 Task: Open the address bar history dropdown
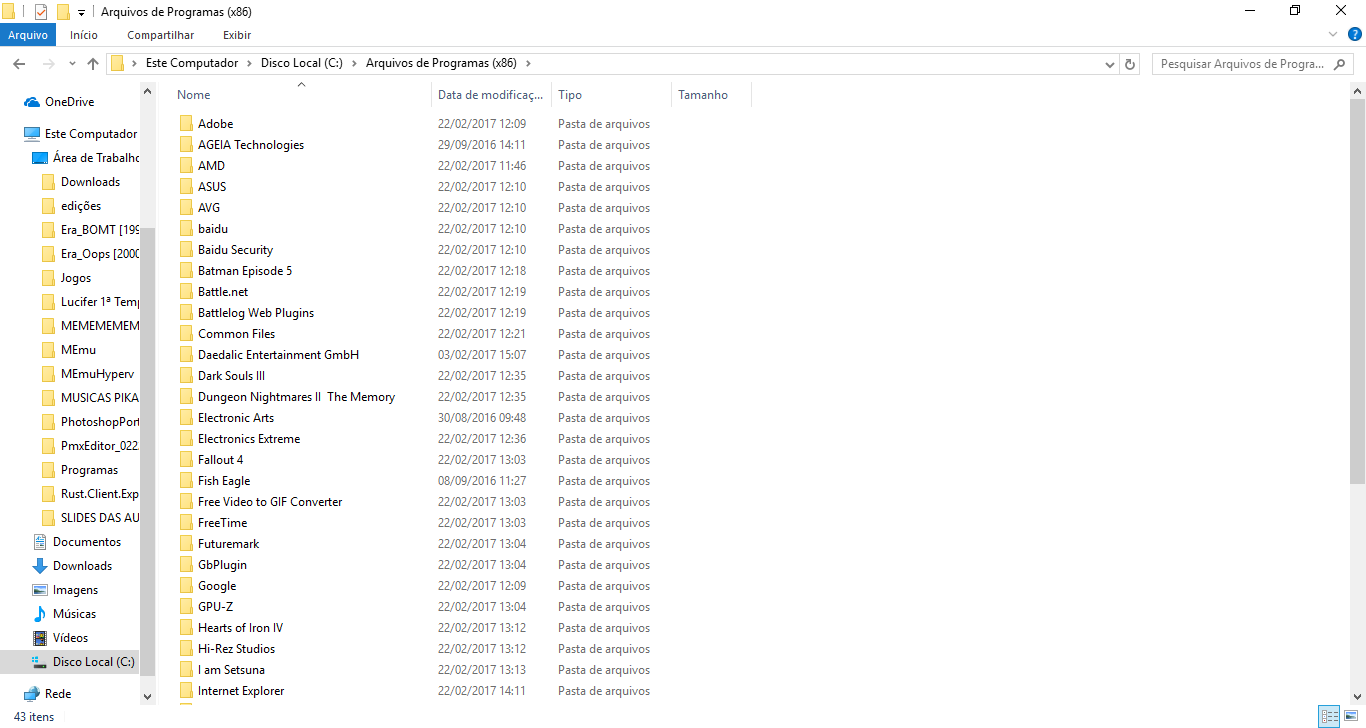[1110, 64]
